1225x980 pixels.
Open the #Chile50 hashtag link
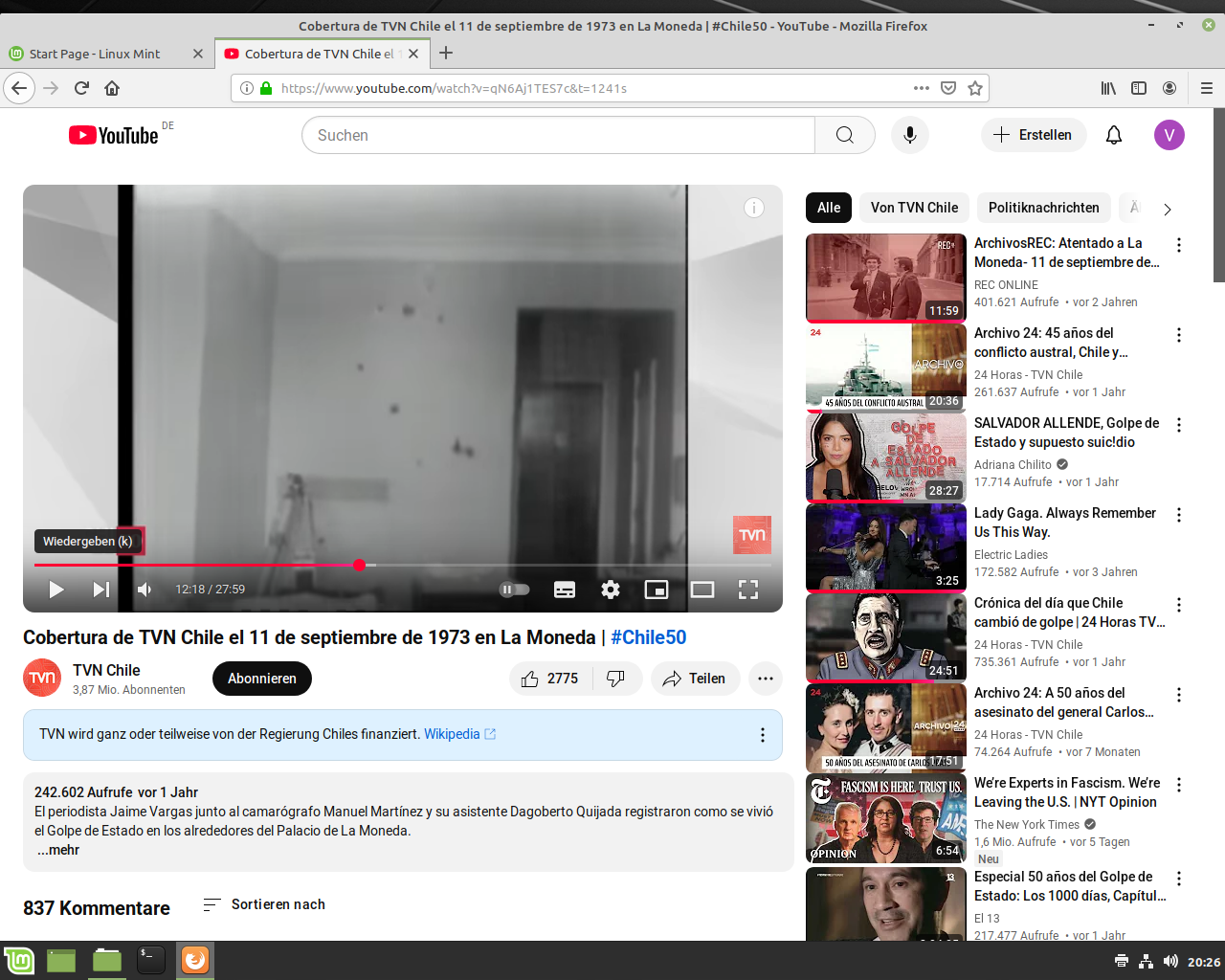click(649, 637)
